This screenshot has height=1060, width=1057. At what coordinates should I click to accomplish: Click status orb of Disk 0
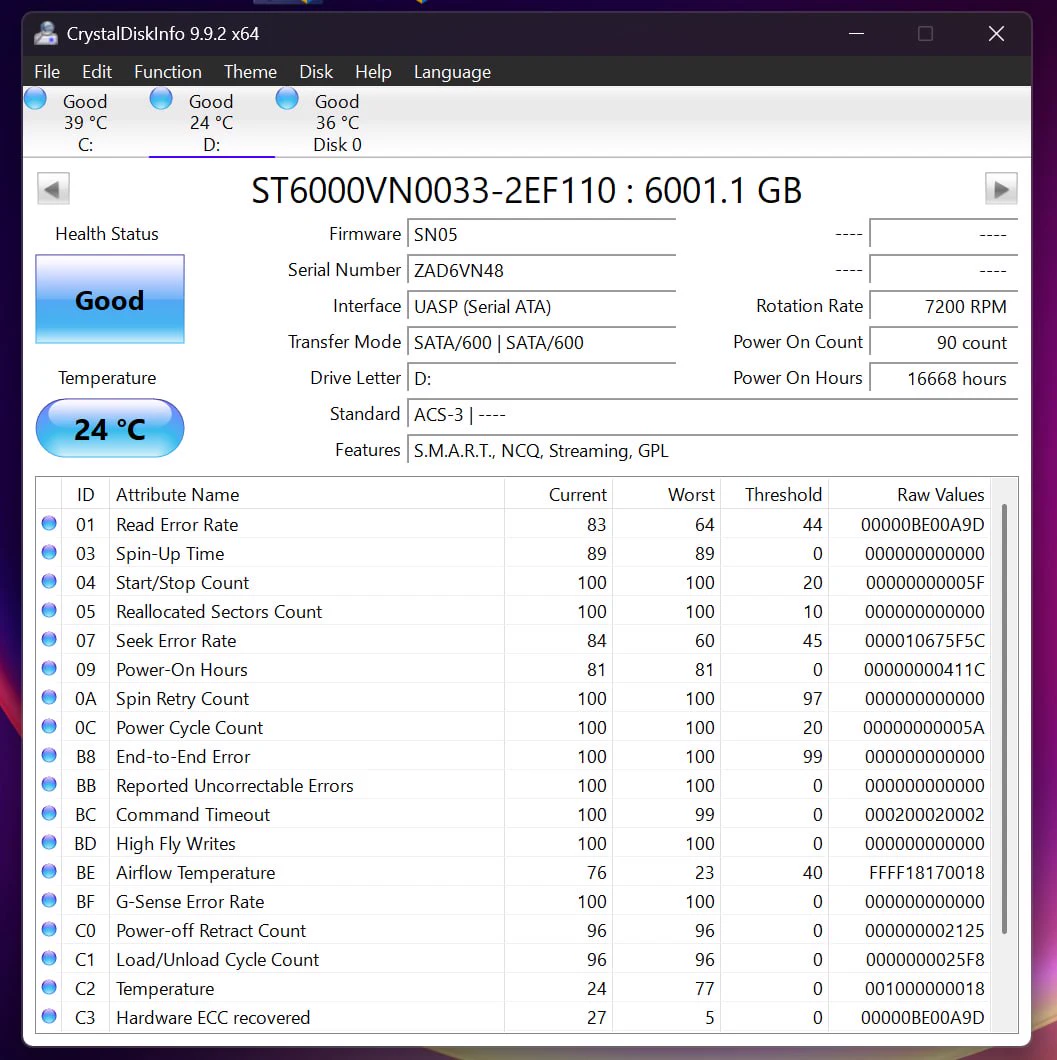tap(287, 99)
